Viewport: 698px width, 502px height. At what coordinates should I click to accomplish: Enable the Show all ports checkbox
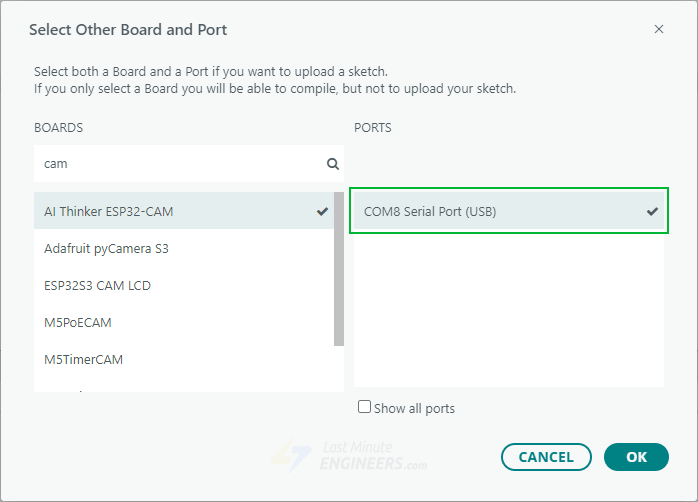pos(365,407)
